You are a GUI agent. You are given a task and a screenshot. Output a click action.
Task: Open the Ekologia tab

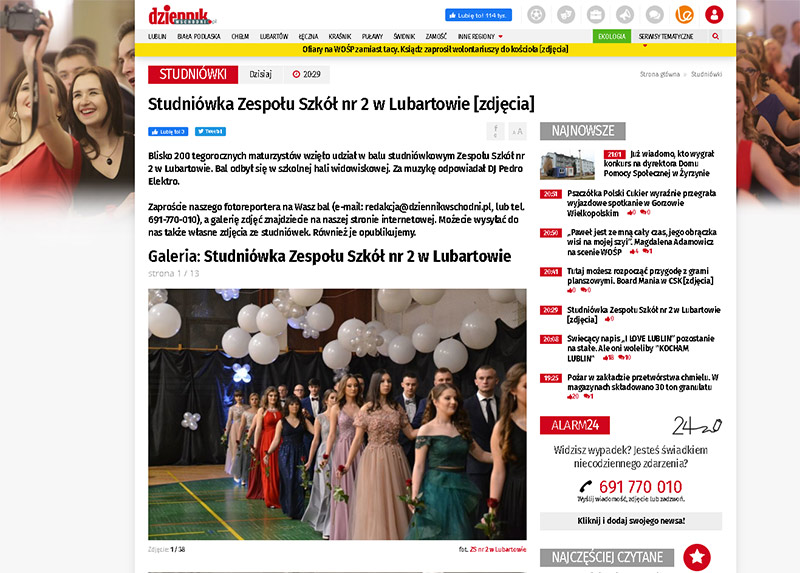tap(612, 36)
